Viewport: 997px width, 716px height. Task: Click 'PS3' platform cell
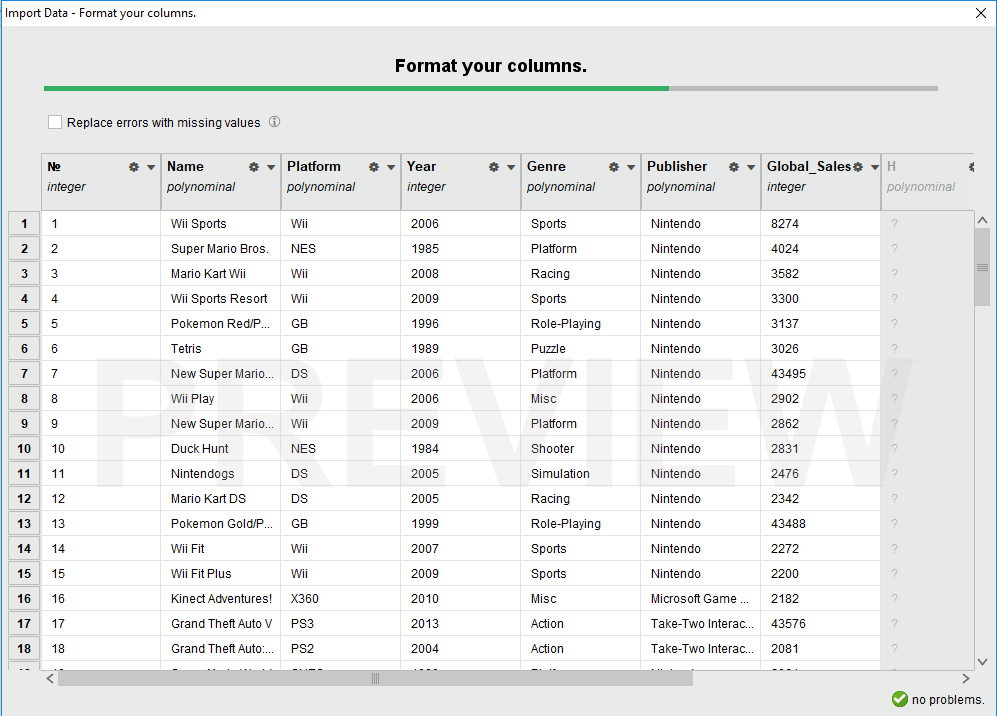click(x=341, y=624)
